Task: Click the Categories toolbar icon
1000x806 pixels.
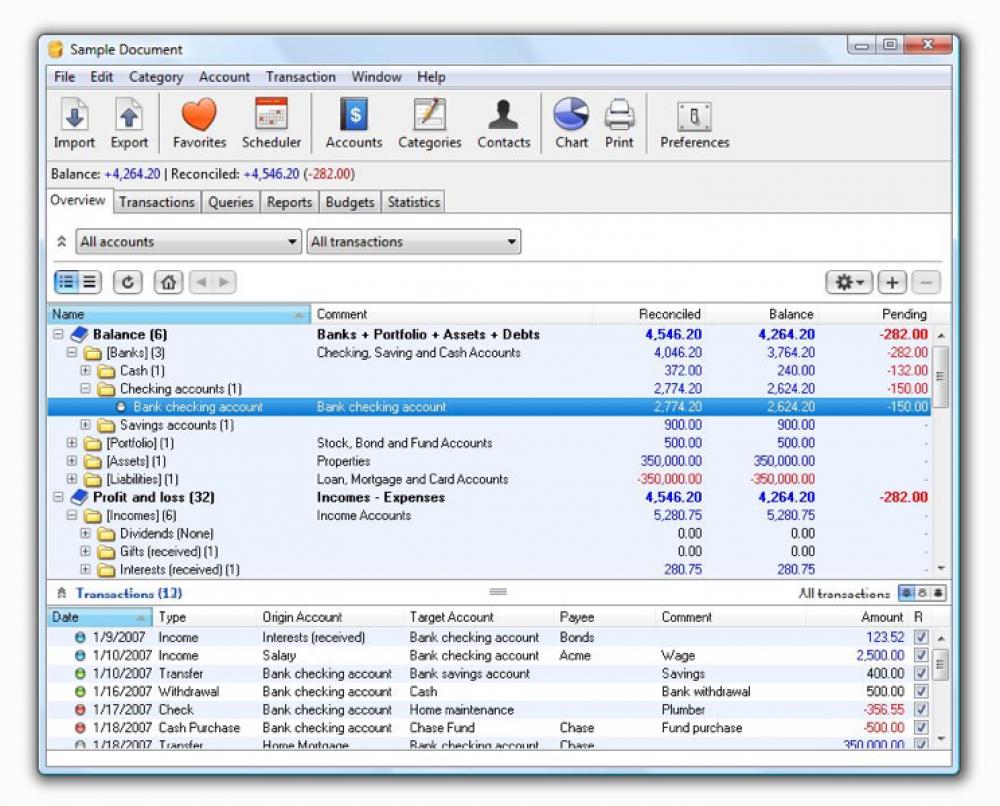Action: pyautogui.click(x=429, y=120)
